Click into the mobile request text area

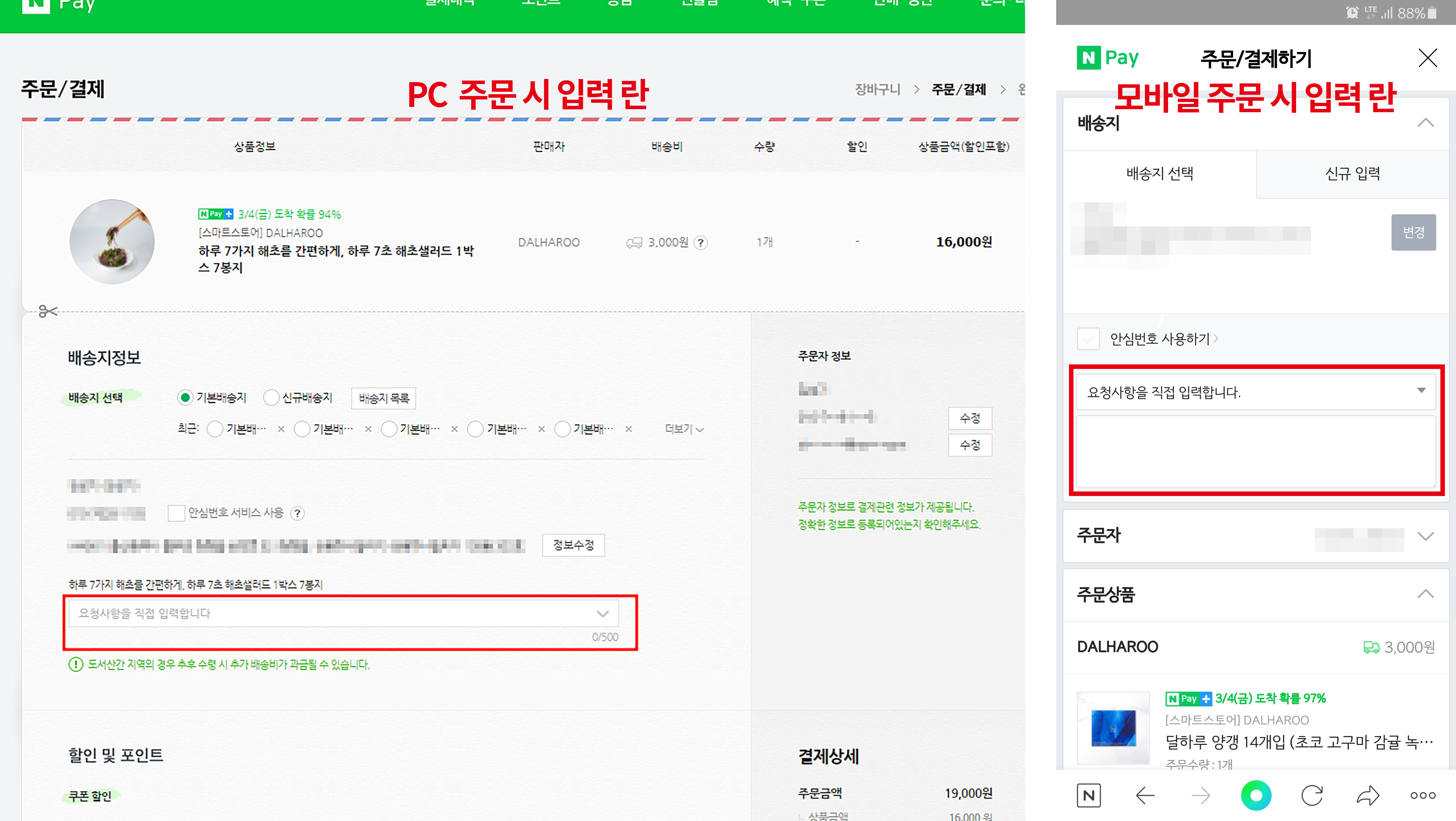click(1255, 452)
